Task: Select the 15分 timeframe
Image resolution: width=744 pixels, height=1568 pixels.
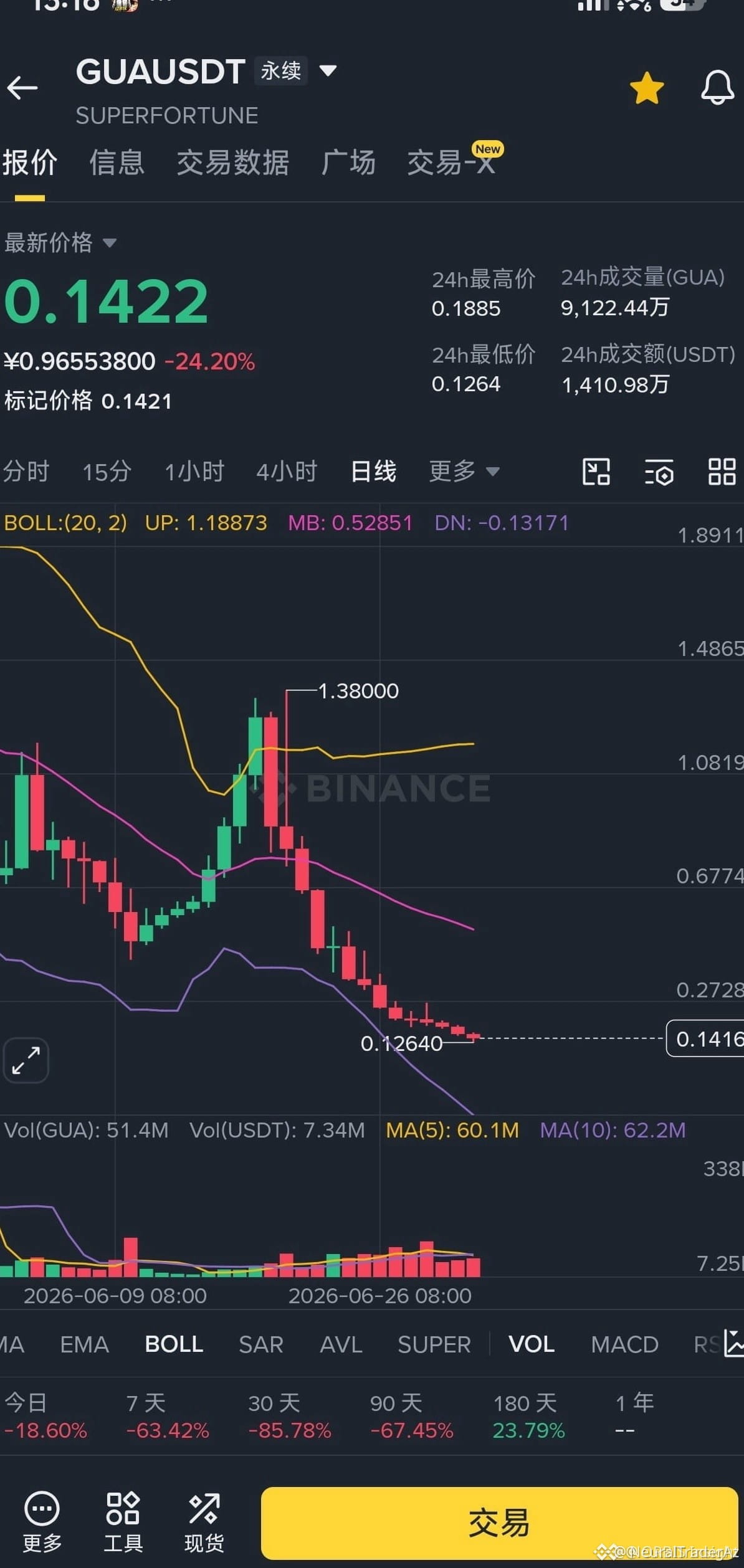Action: pos(107,472)
